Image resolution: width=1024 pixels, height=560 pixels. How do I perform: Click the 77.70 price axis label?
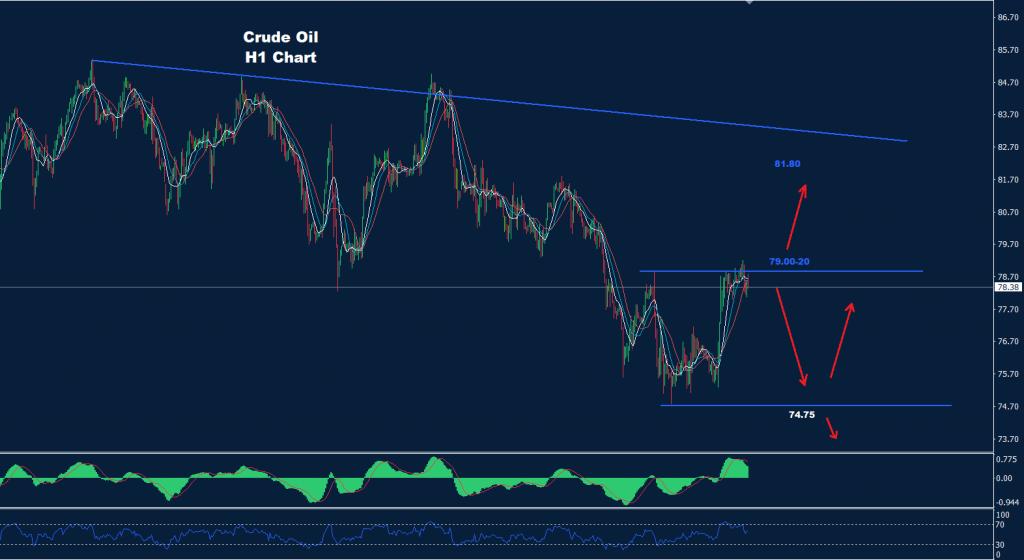pos(1008,309)
